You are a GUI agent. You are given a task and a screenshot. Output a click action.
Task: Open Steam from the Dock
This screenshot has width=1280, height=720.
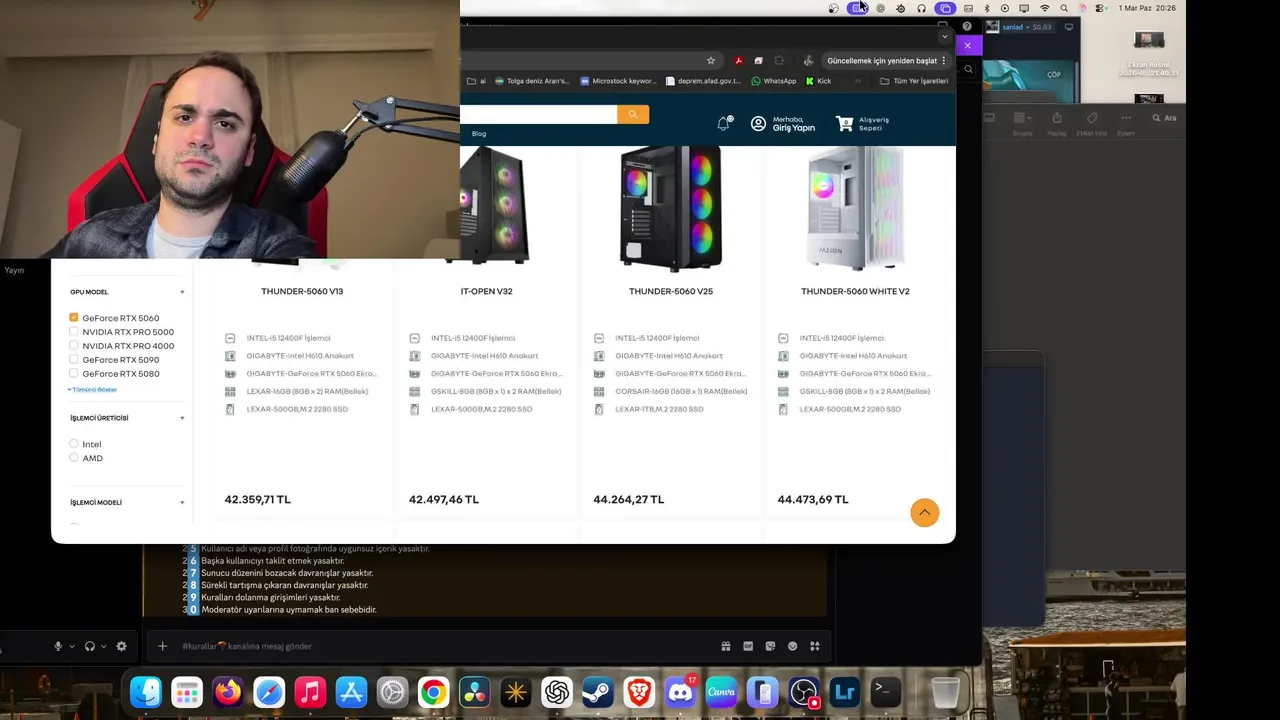(598, 692)
